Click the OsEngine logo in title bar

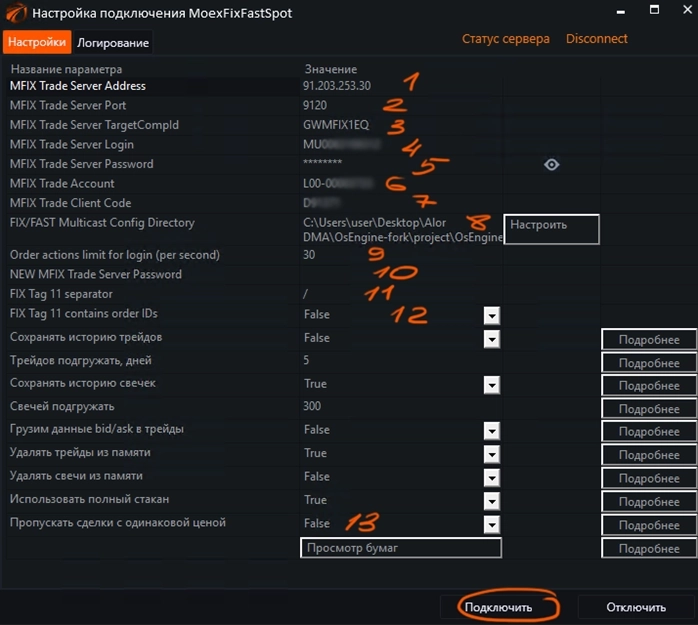click(16, 12)
